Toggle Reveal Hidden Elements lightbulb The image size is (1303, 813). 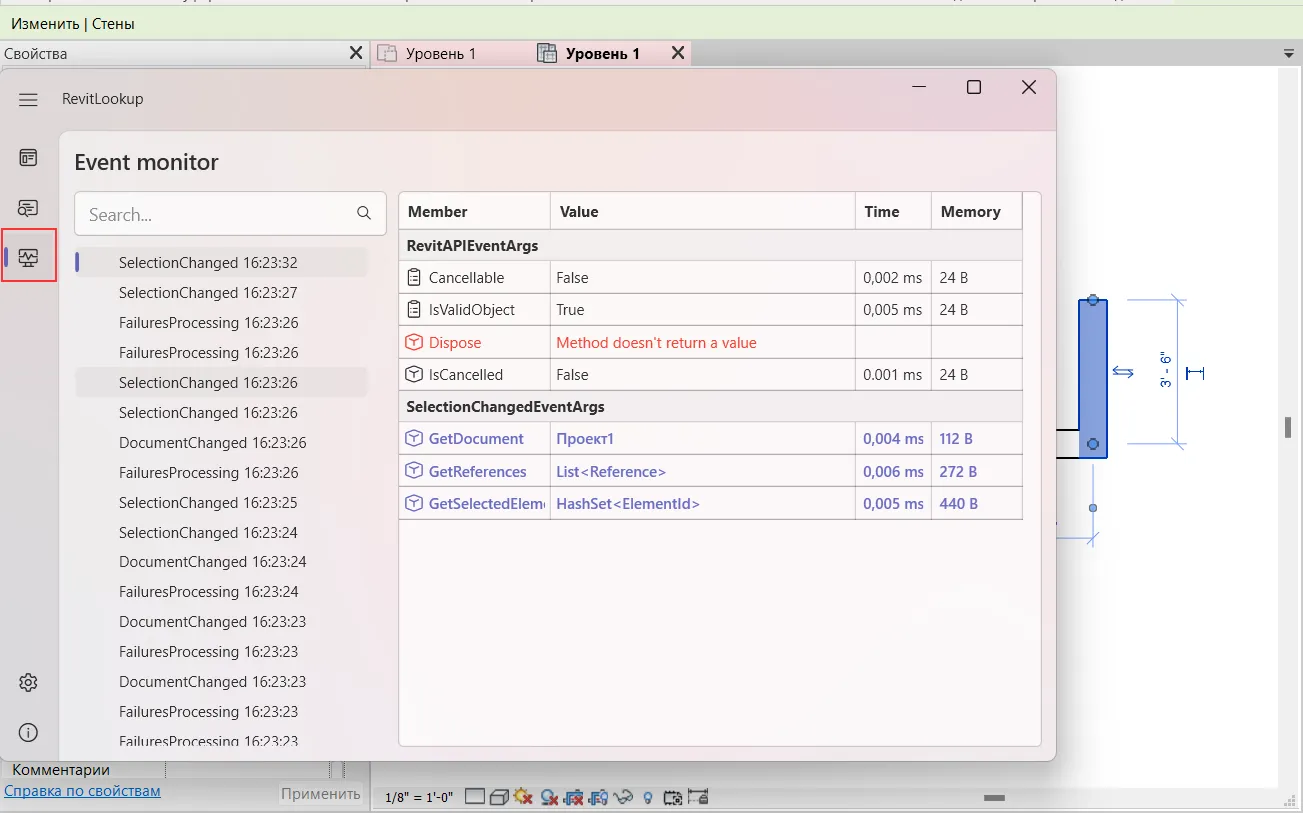[x=648, y=797]
